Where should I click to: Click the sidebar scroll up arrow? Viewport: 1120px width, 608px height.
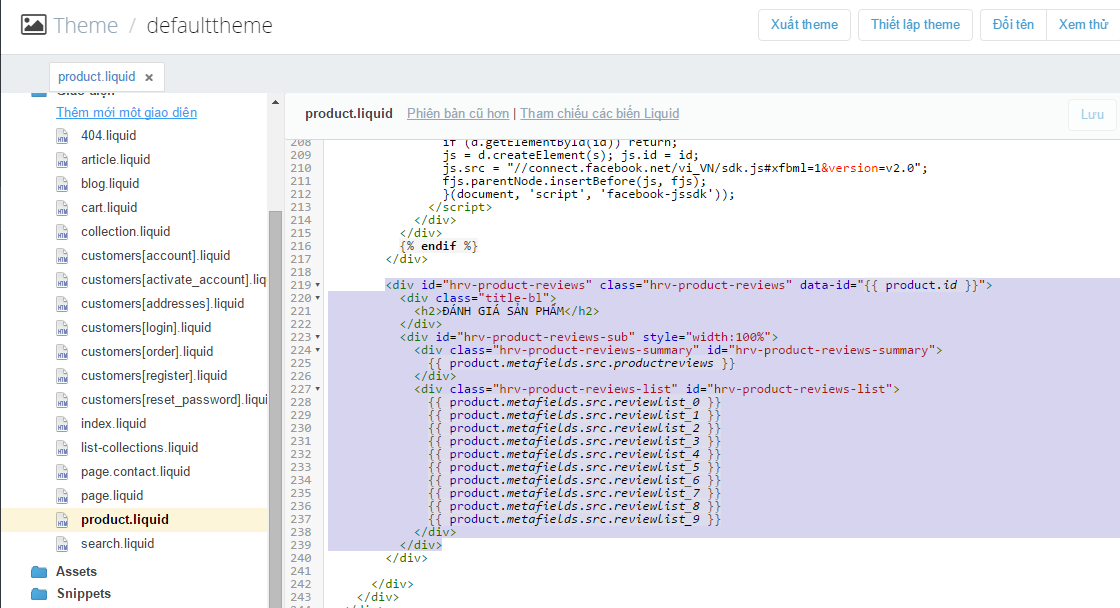276,102
